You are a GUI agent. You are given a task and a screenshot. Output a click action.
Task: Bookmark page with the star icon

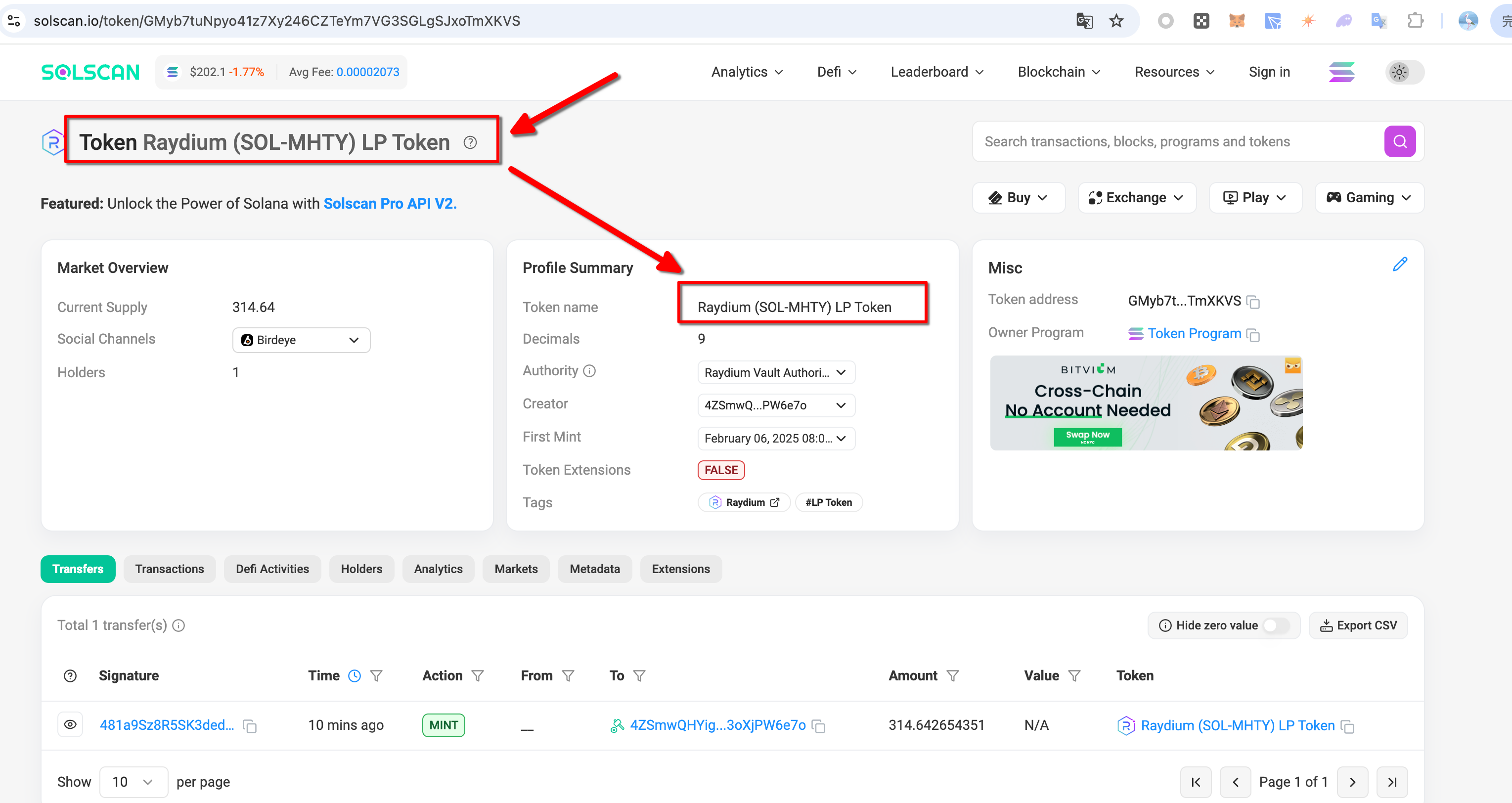1116,21
